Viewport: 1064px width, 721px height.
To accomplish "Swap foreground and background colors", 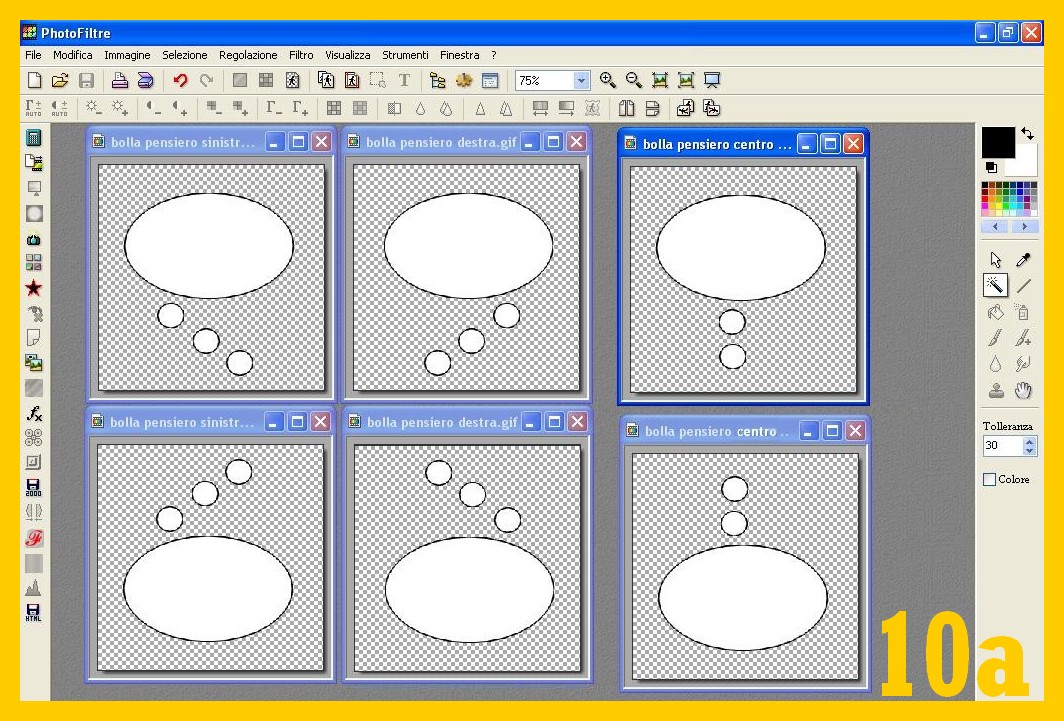I will pyautogui.click(x=1027, y=133).
